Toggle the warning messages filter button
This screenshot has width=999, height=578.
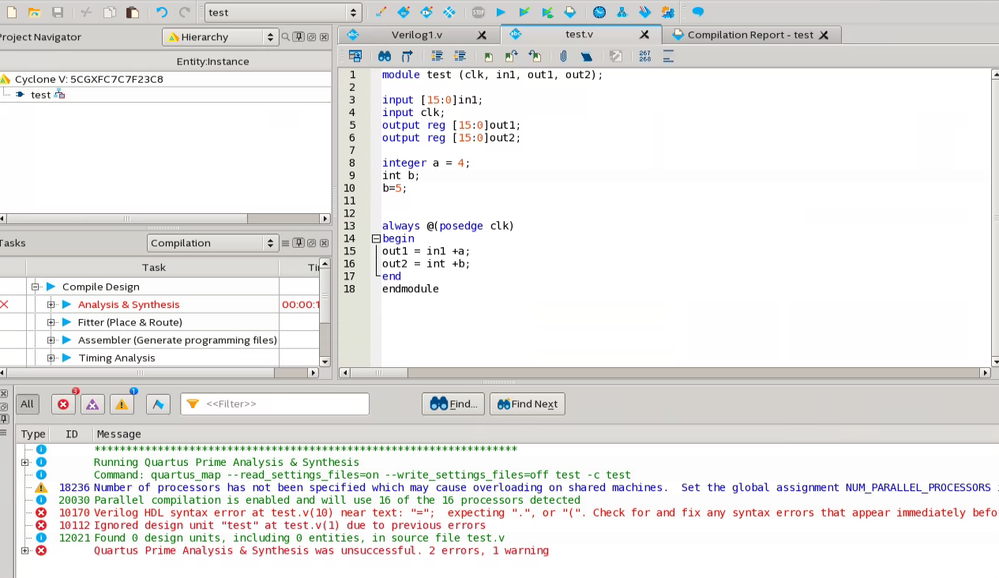point(122,404)
